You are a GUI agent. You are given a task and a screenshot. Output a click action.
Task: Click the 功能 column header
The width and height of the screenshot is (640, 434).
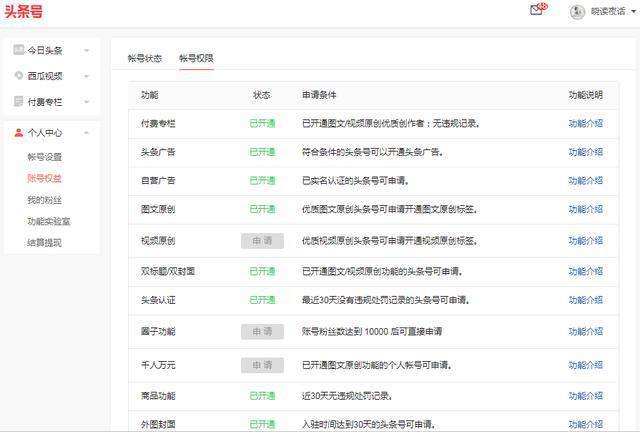coord(149,95)
